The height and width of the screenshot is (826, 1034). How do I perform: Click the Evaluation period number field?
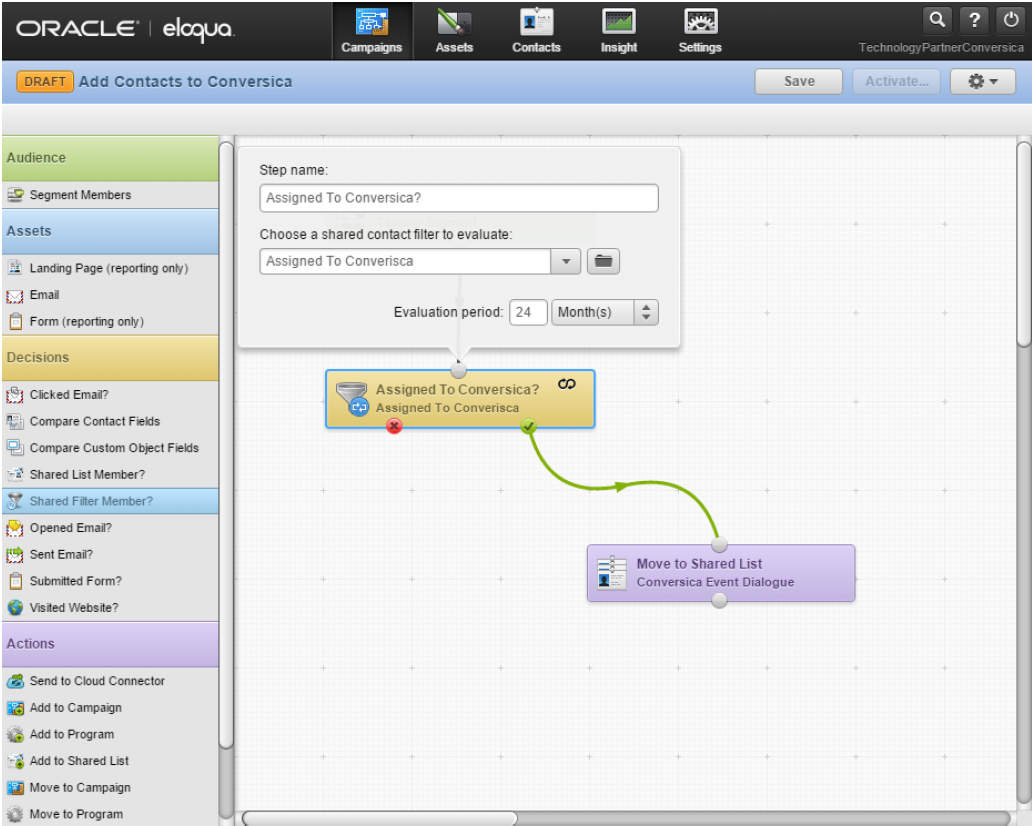[x=528, y=312]
